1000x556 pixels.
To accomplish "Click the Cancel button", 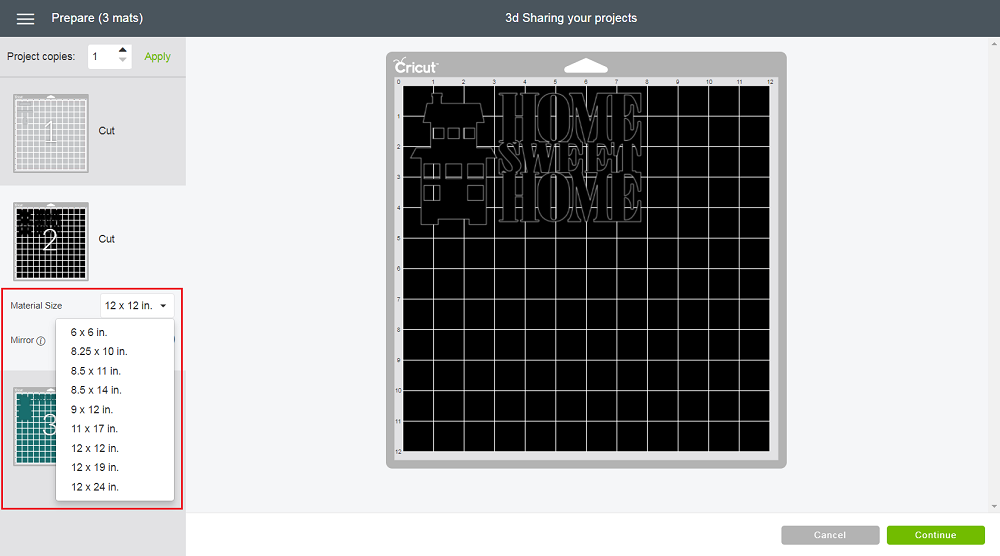I will click(830, 535).
